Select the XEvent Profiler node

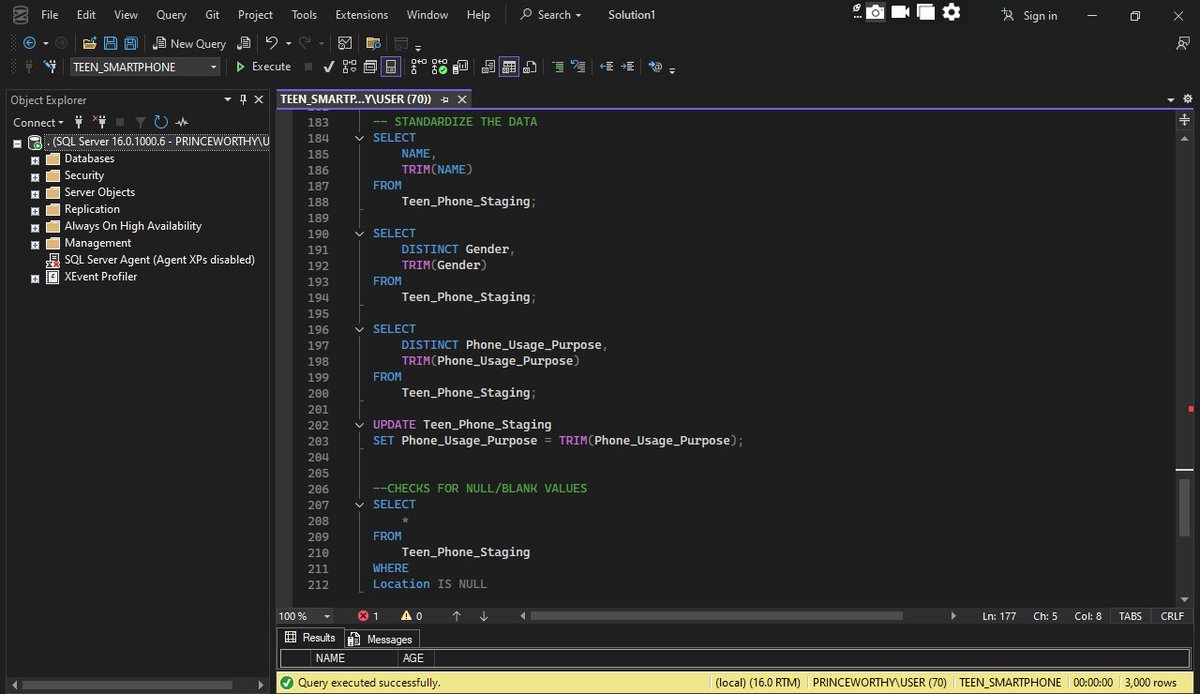tap(101, 277)
